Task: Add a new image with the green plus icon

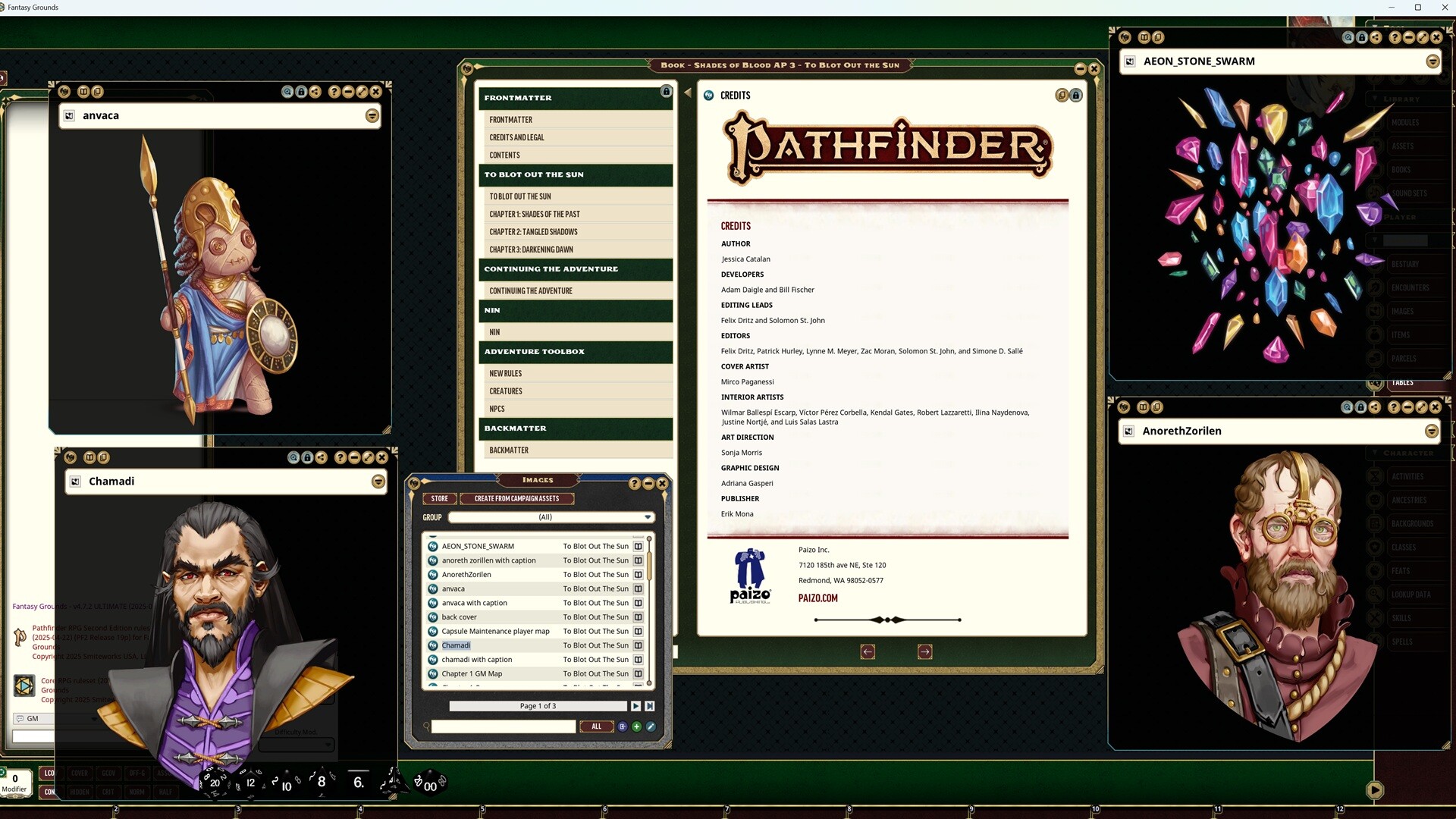Action: click(x=636, y=726)
